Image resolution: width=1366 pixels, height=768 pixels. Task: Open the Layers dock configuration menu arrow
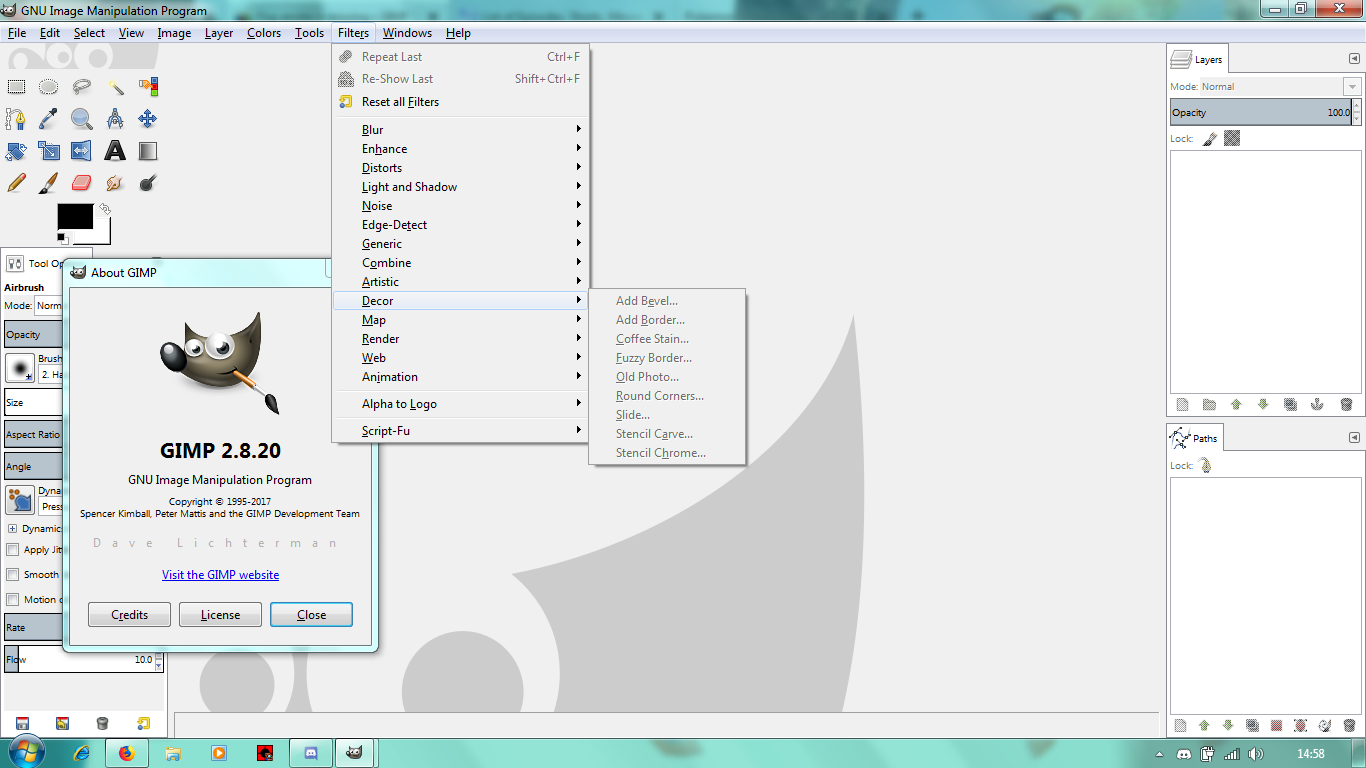tap(1354, 59)
